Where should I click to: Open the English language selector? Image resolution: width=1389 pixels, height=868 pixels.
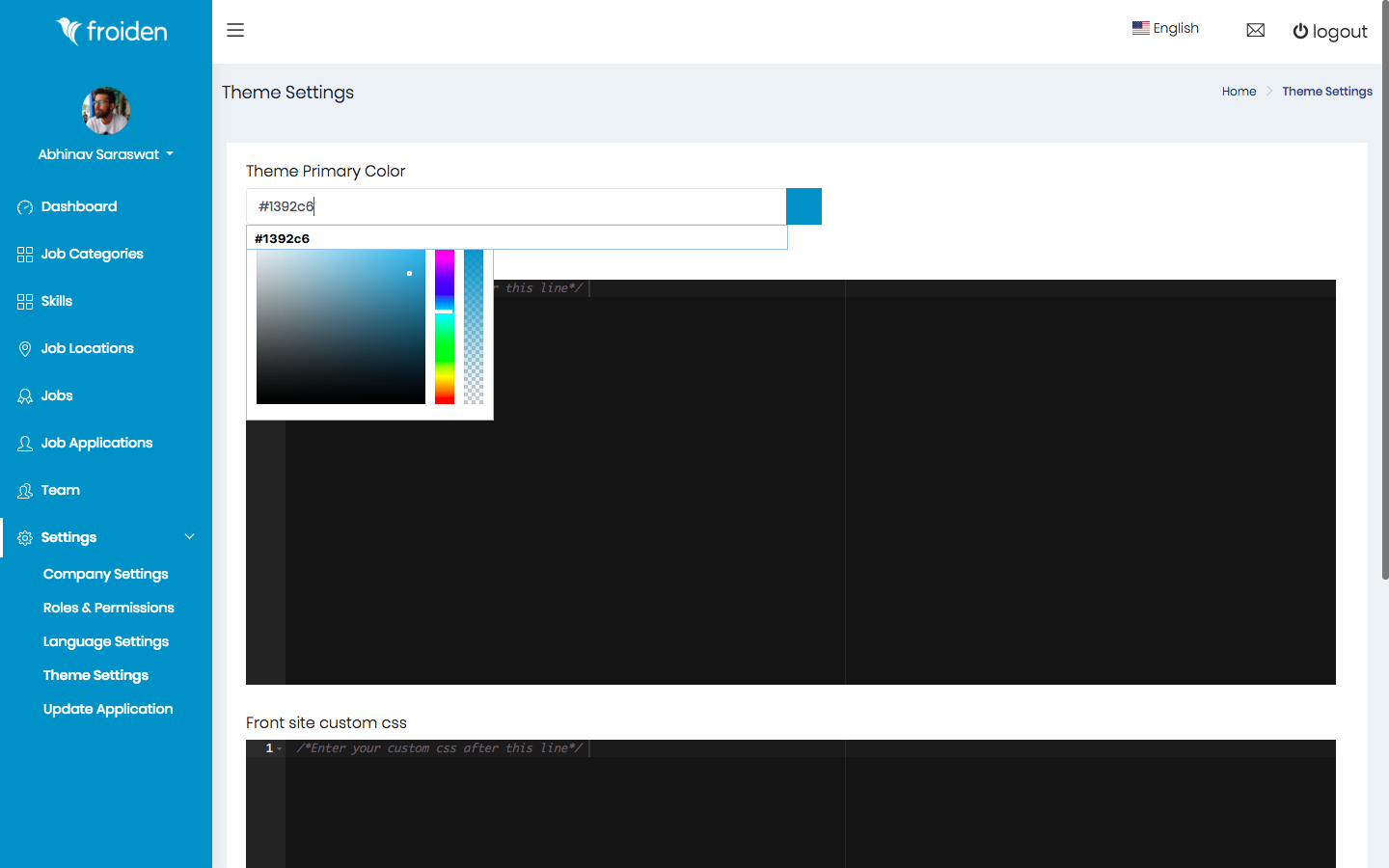[x=1165, y=29]
